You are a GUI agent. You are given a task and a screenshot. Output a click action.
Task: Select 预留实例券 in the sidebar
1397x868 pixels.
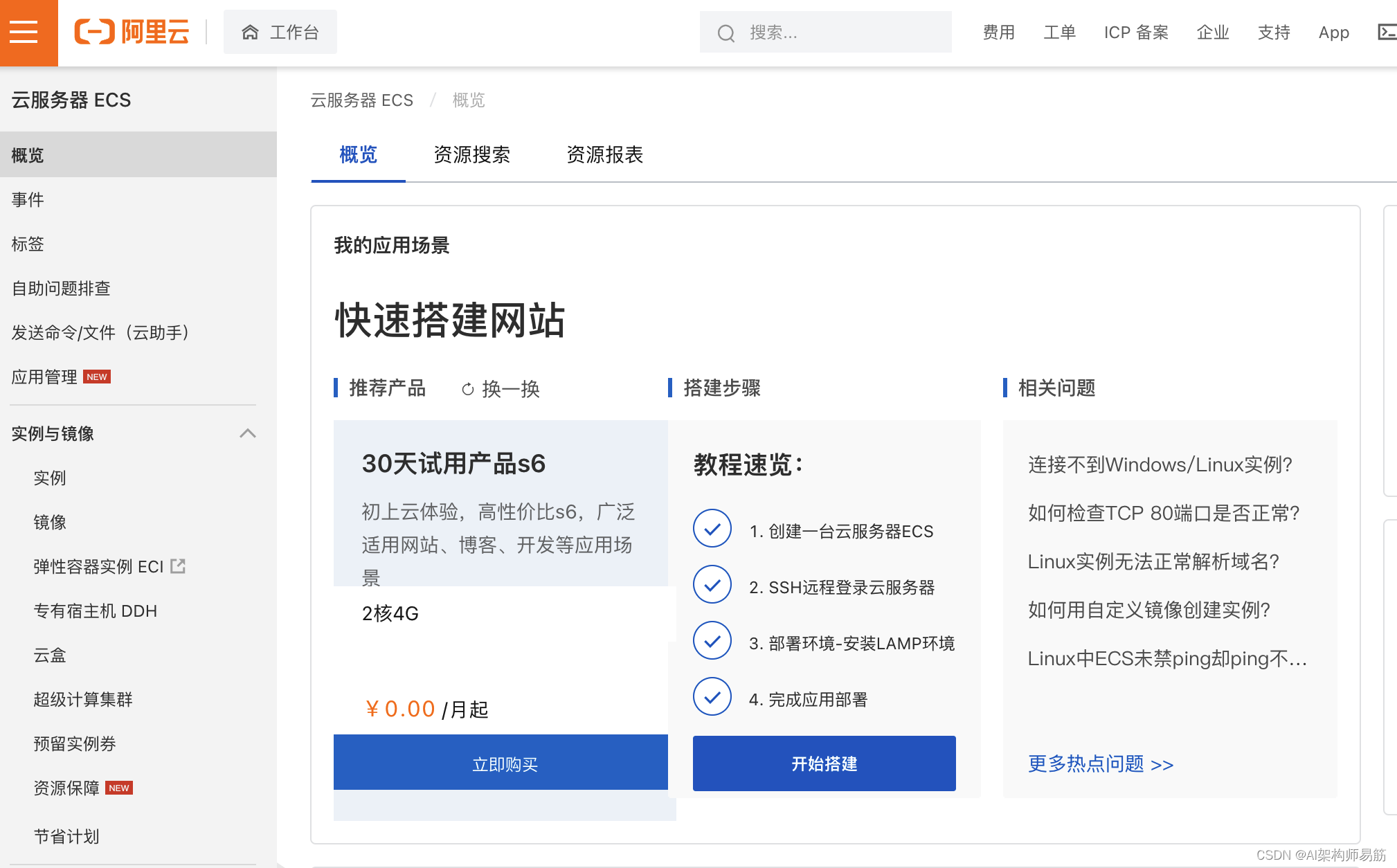tap(138, 743)
